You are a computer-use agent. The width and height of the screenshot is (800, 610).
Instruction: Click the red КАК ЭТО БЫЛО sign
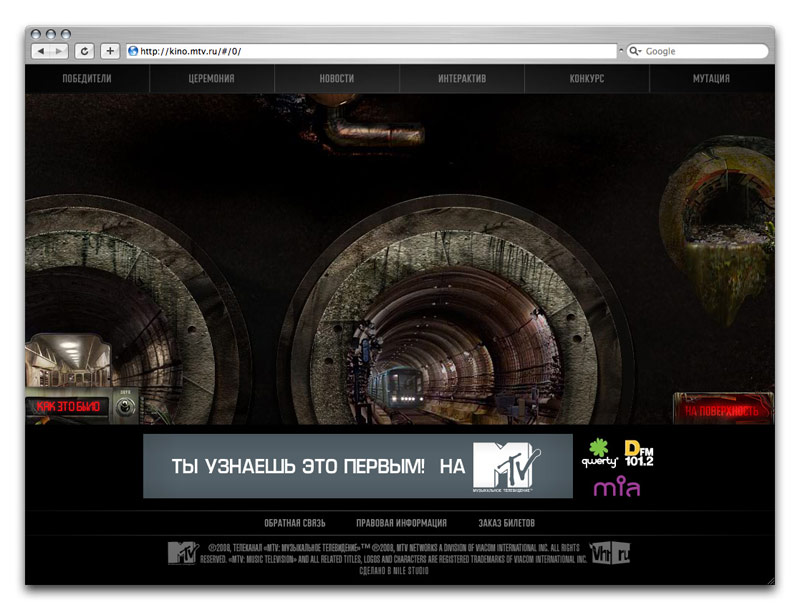68,406
